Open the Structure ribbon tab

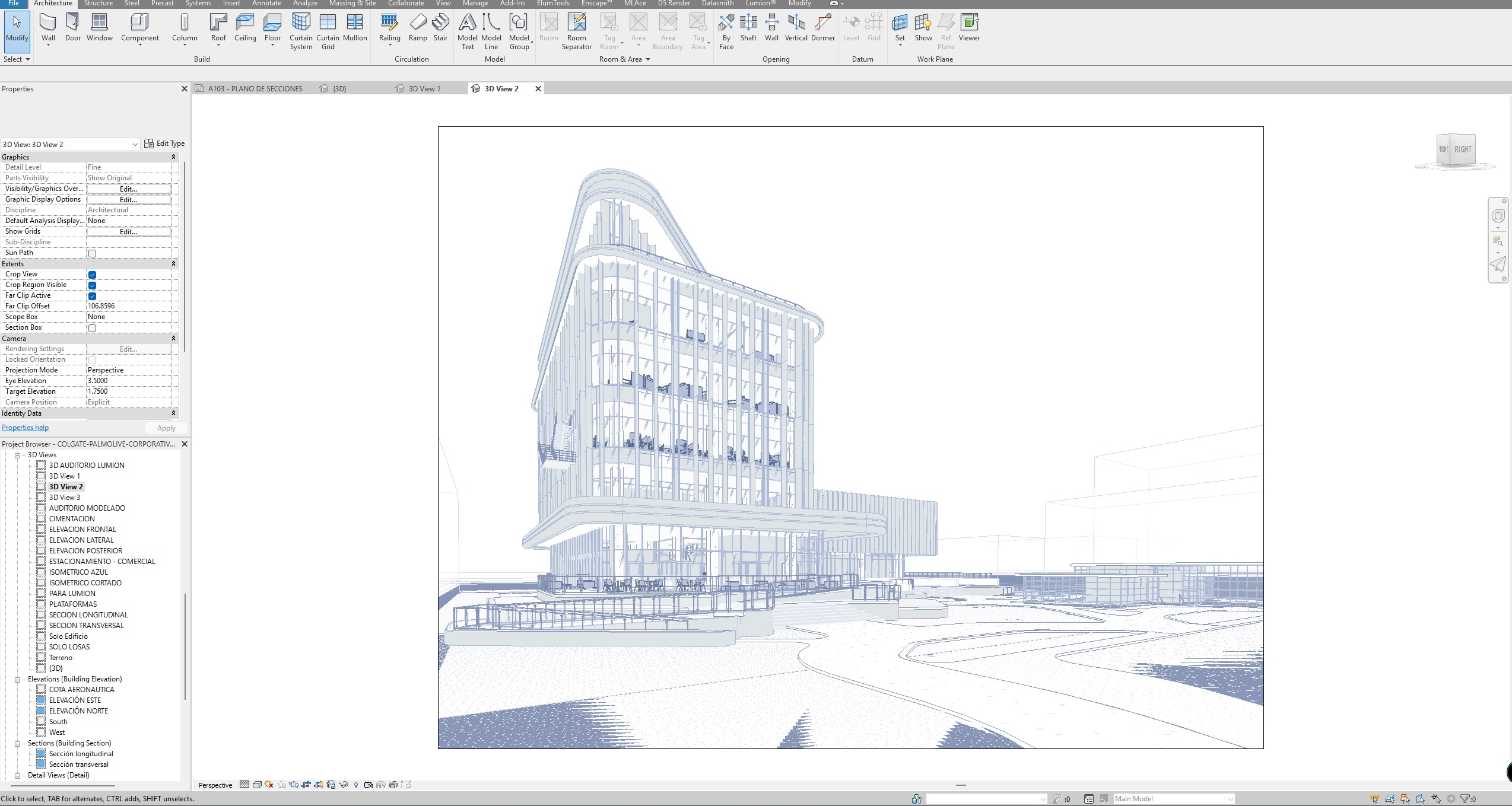(99, 4)
